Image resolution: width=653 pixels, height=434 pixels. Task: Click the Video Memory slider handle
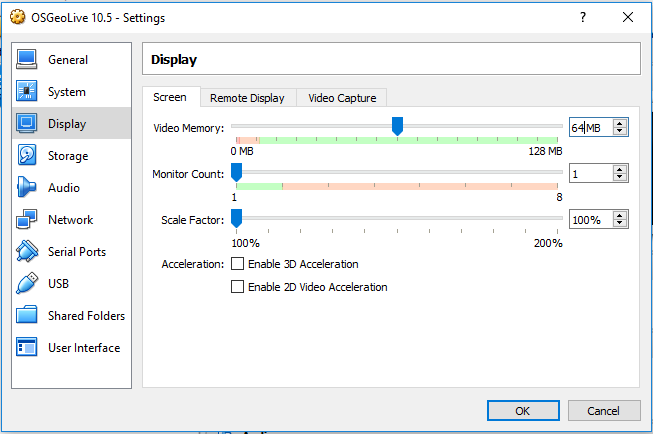(397, 126)
